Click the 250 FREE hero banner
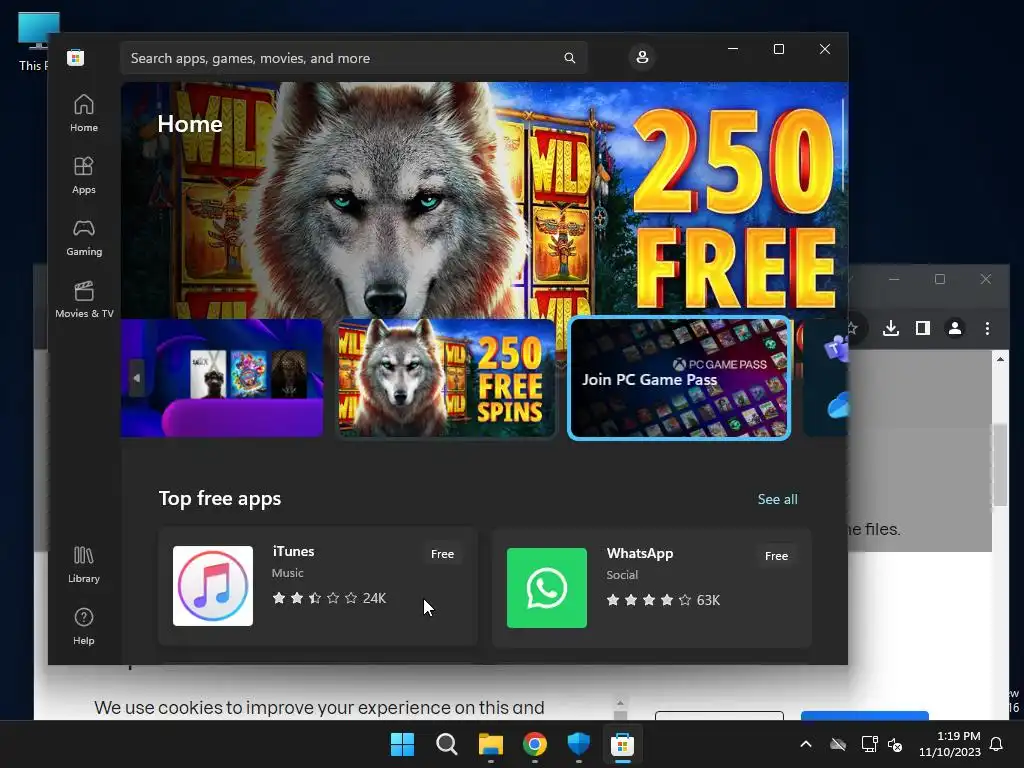Viewport: 1024px width, 768px height. pos(484,200)
